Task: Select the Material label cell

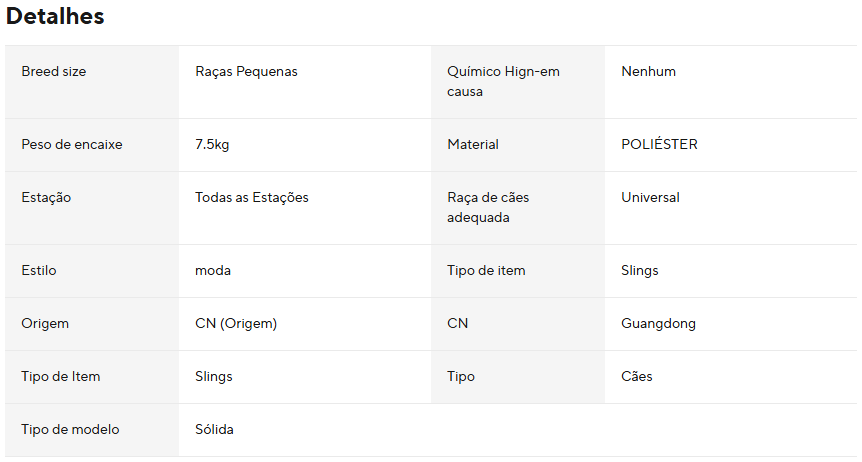Action: pyautogui.click(x=518, y=145)
